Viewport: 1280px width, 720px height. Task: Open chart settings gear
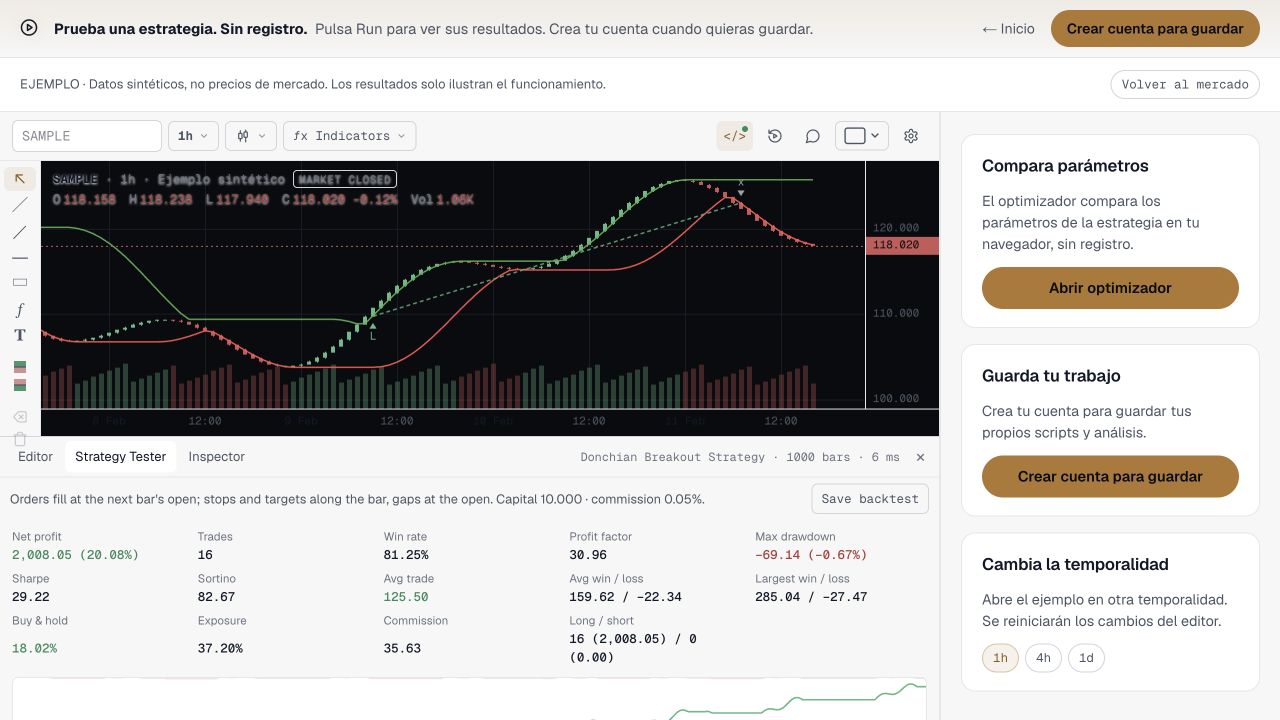[910, 136]
